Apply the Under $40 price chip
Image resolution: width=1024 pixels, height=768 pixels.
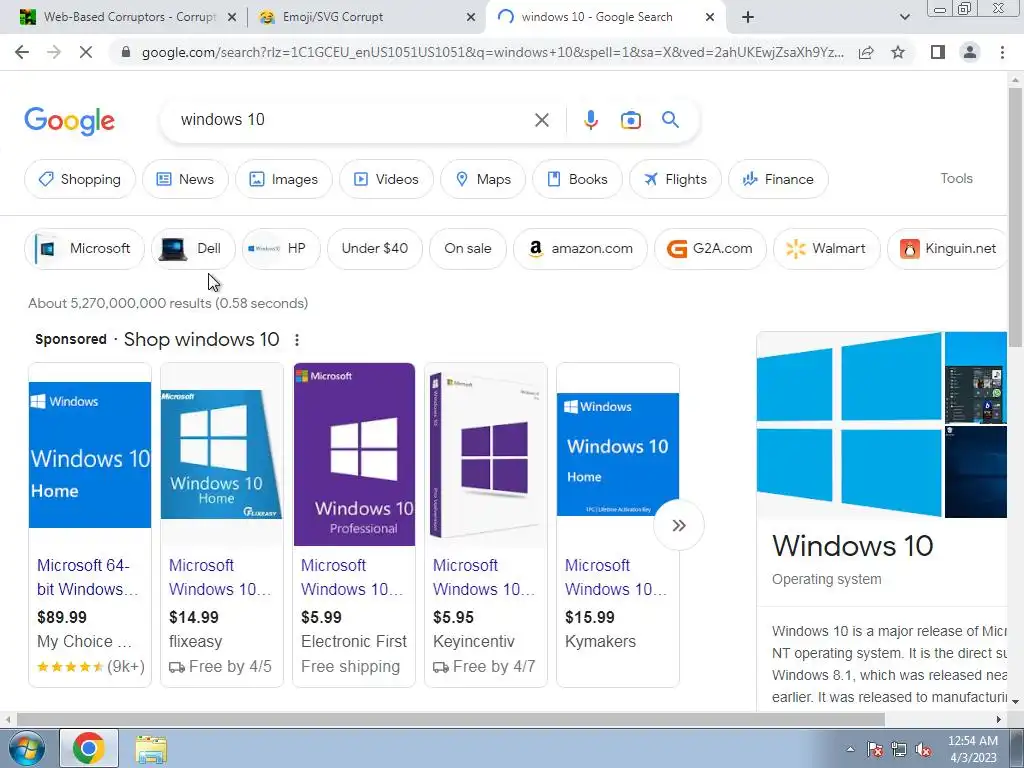click(374, 248)
